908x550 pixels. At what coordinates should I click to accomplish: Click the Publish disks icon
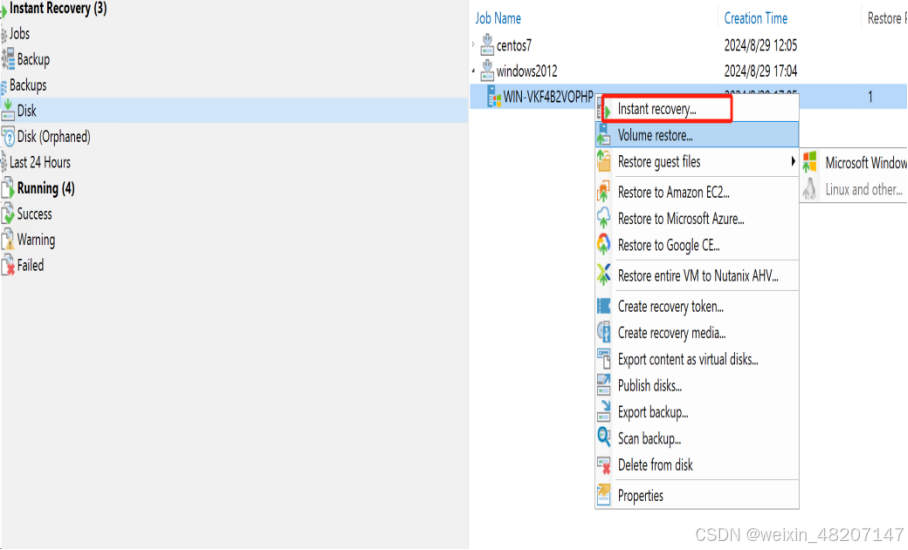[603, 385]
